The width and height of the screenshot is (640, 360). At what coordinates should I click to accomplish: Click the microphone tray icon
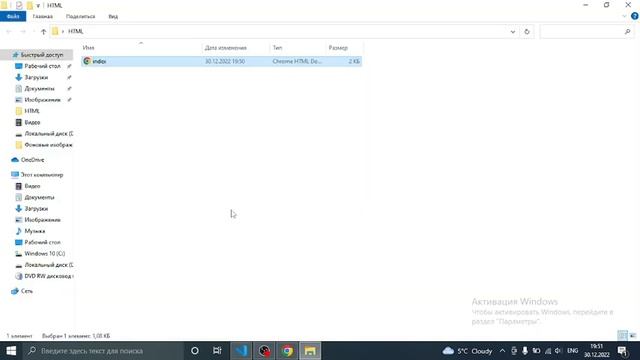525,351
